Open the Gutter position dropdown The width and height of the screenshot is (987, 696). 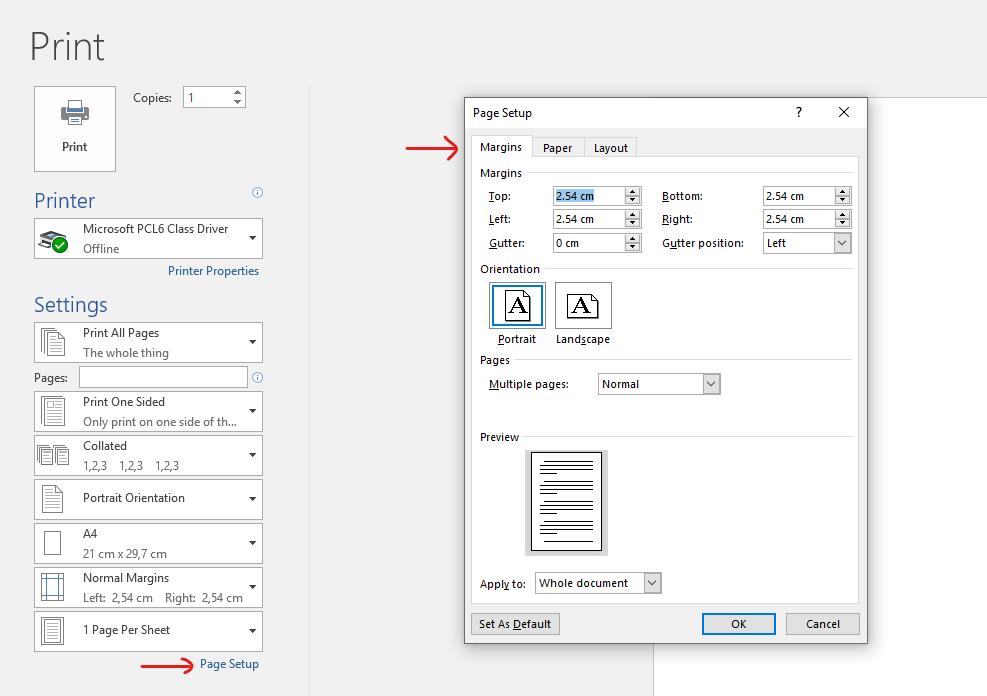click(x=842, y=243)
